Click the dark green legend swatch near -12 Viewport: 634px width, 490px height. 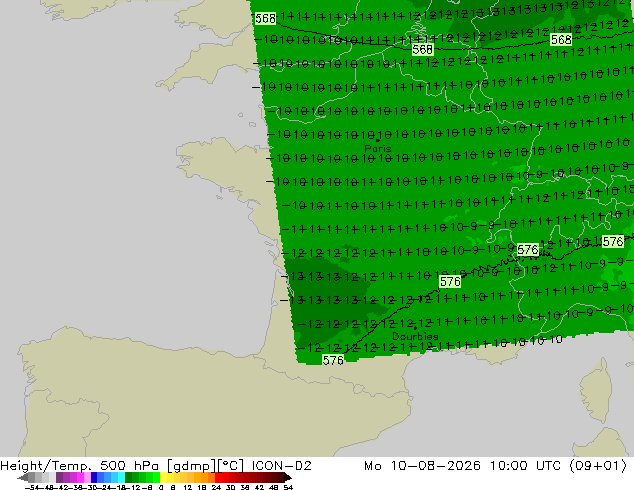pos(129,477)
